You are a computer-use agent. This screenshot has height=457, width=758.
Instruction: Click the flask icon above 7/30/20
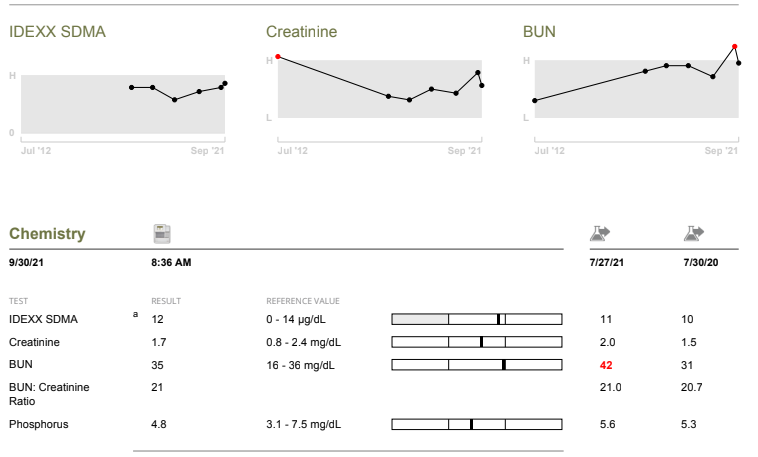694,233
